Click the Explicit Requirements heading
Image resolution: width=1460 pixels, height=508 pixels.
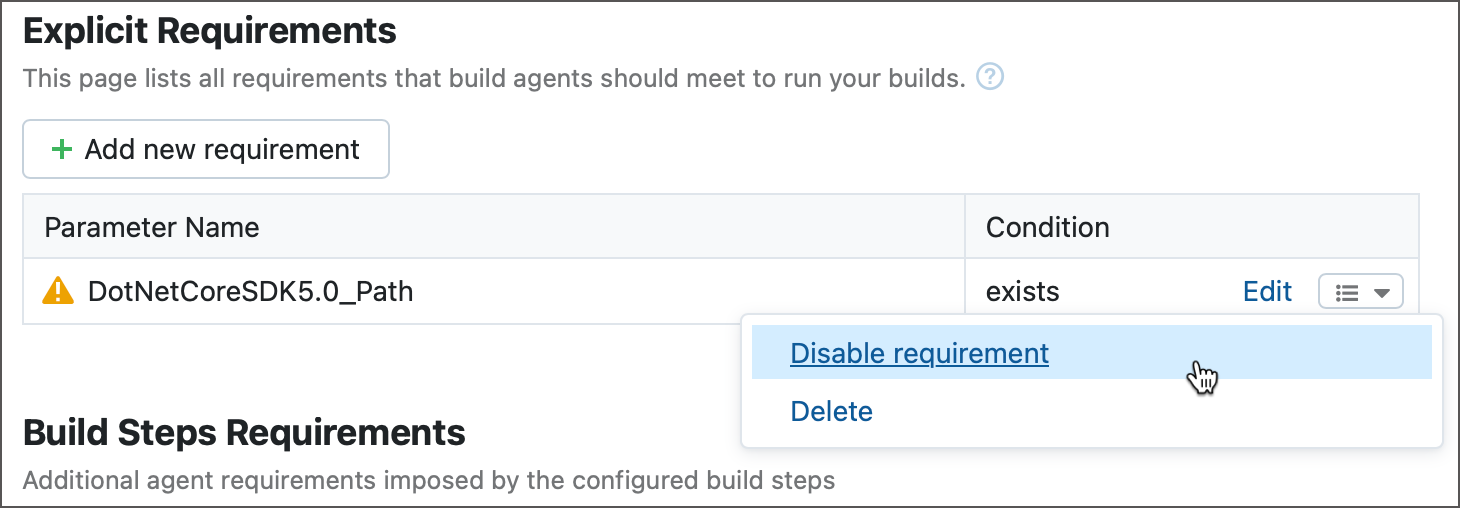coord(210,31)
